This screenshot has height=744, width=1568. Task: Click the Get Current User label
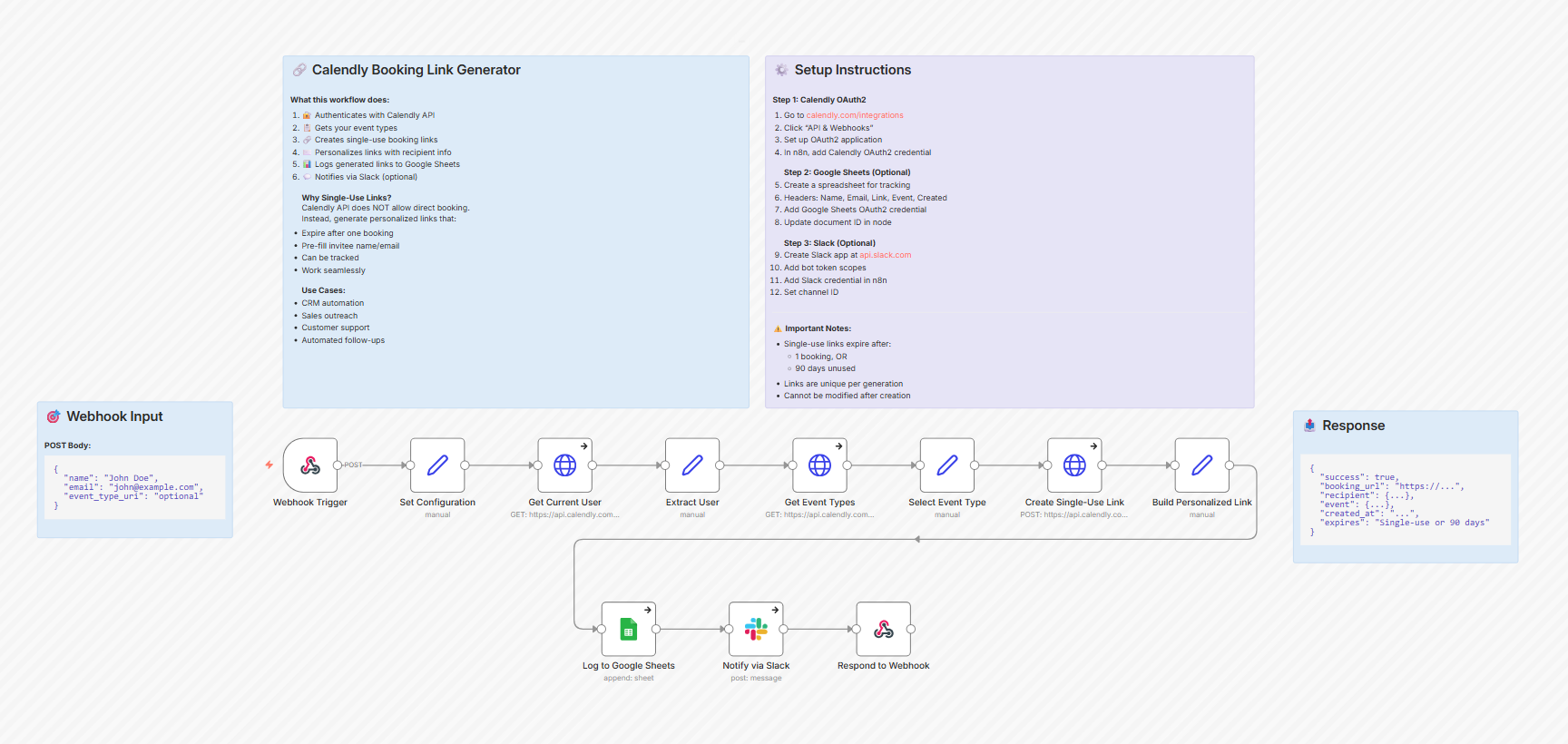(565, 503)
